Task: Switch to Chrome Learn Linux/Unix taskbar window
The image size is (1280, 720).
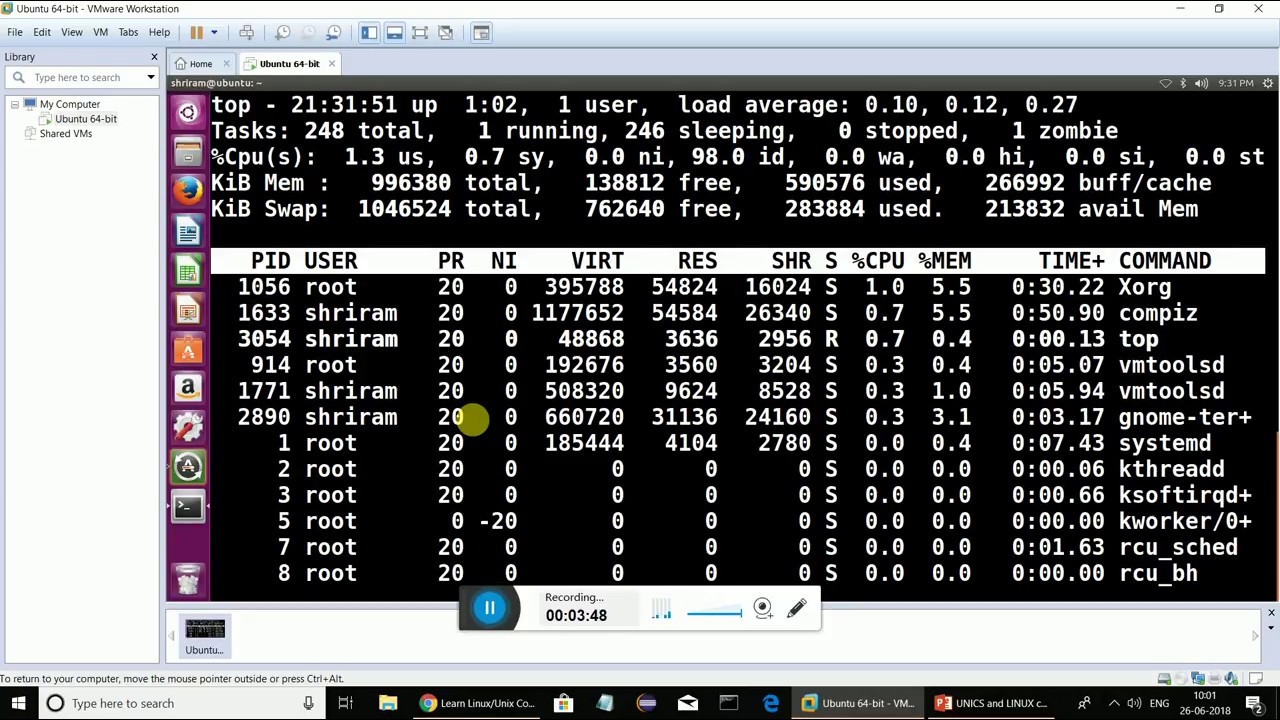Action: pyautogui.click(x=478, y=703)
